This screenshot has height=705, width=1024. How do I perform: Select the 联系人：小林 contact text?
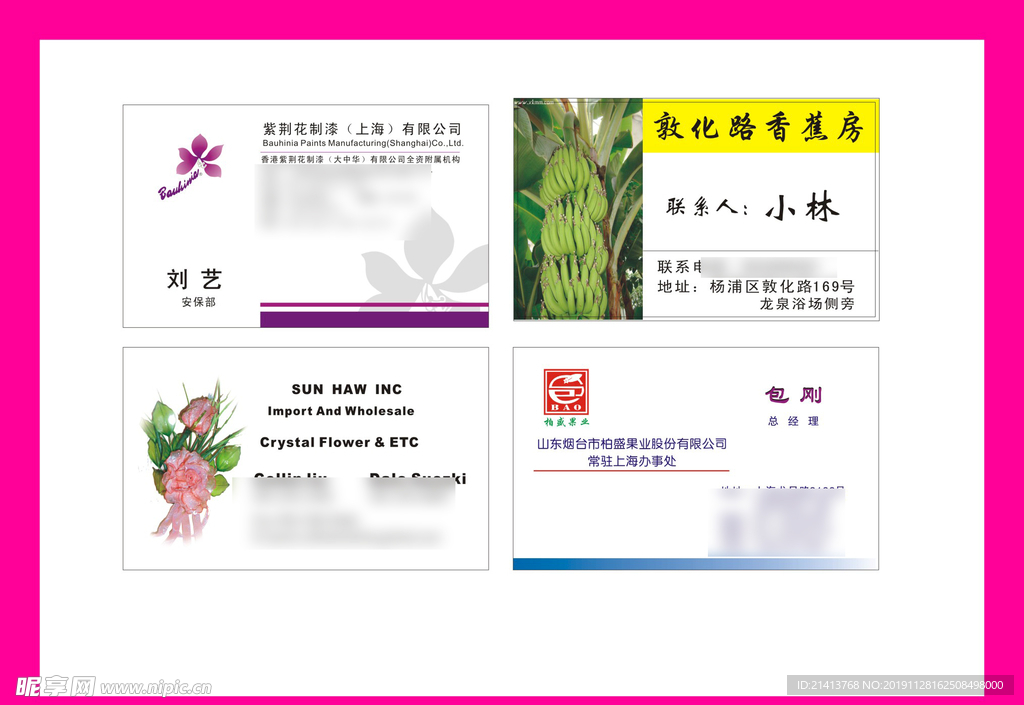coord(753,207)
